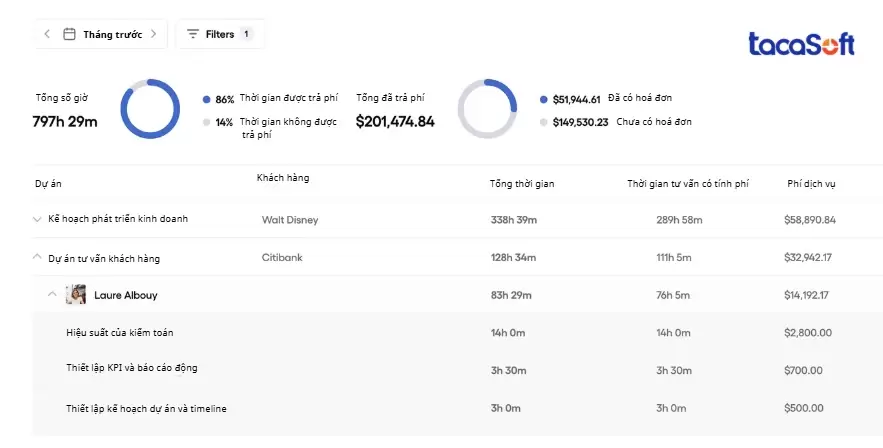Click the filter lines icon
Viewport: 883px width, 448px height.
193,34
